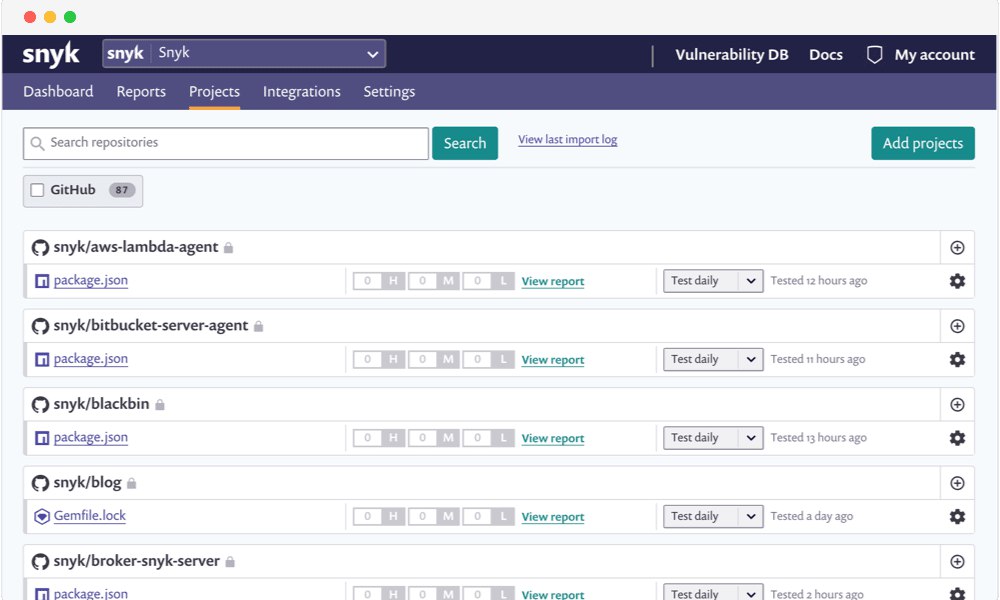Click lock icon beside snyk/aws-lambda-agent
This screenshot has width=1000, height=600.
(228, 247)
